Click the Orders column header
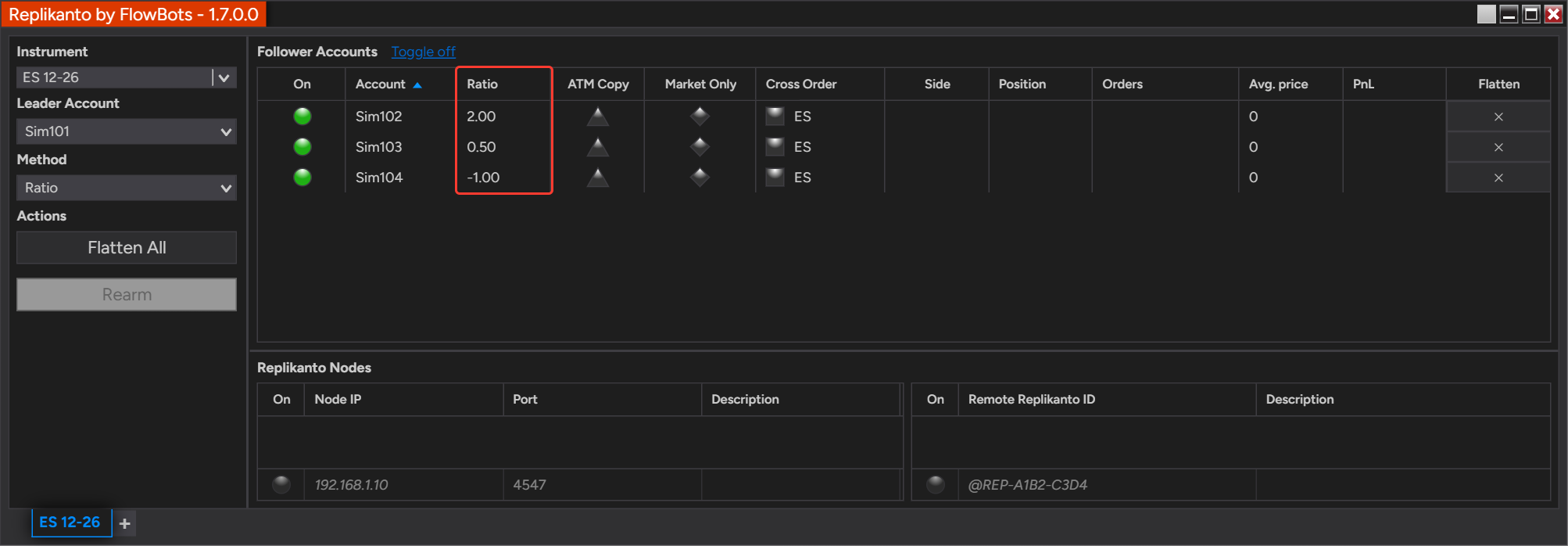 (x=1165, y=84)
